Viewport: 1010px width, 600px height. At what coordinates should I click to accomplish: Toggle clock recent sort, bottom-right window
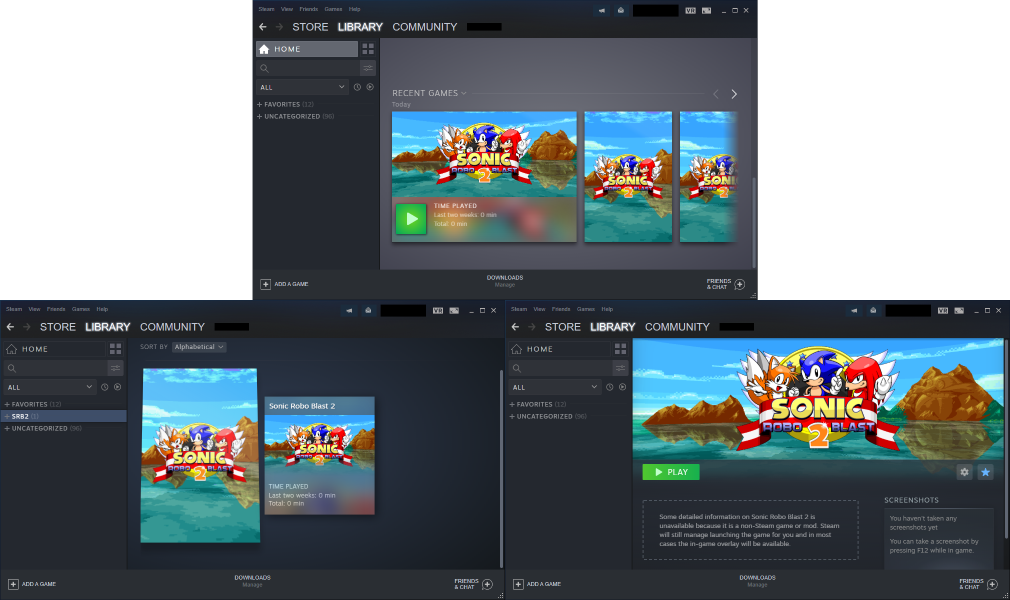pos(610,387)
